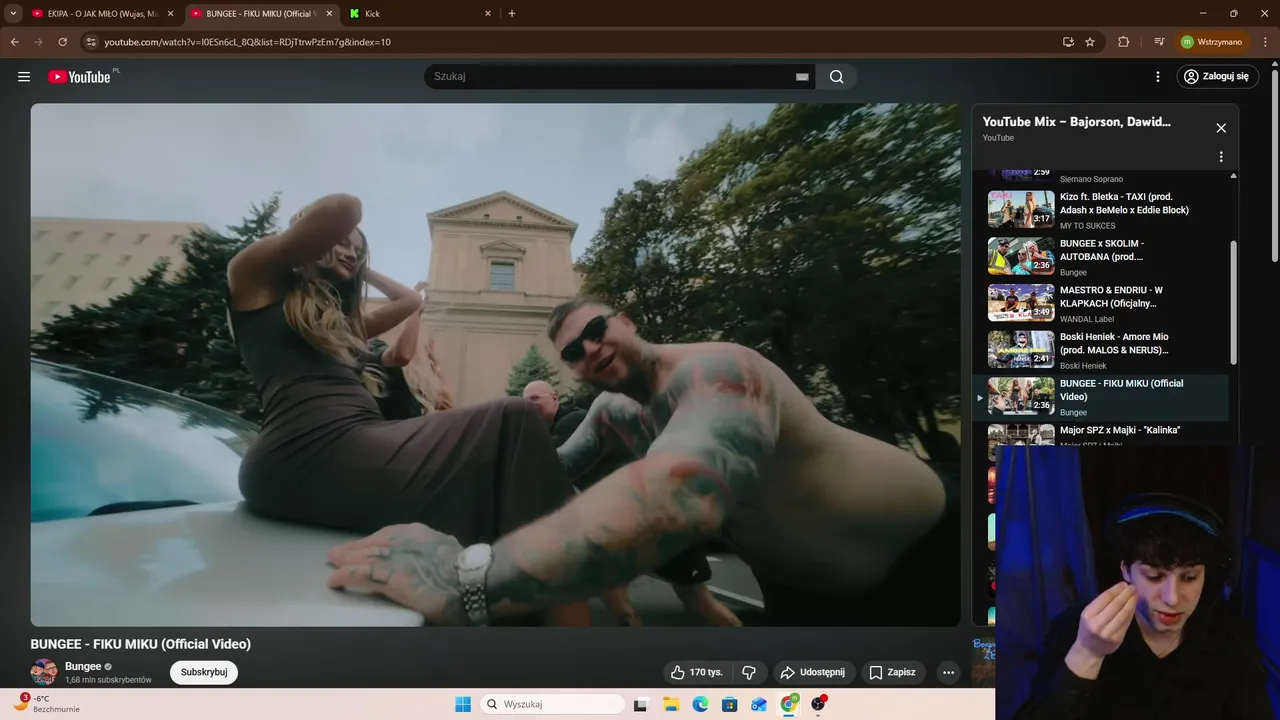Screen dimensions: 1280x720
Task: Play MAESTRO & ENDRIU - W KLAPKACH thumbnail
Action: (x=1021, y=303)
